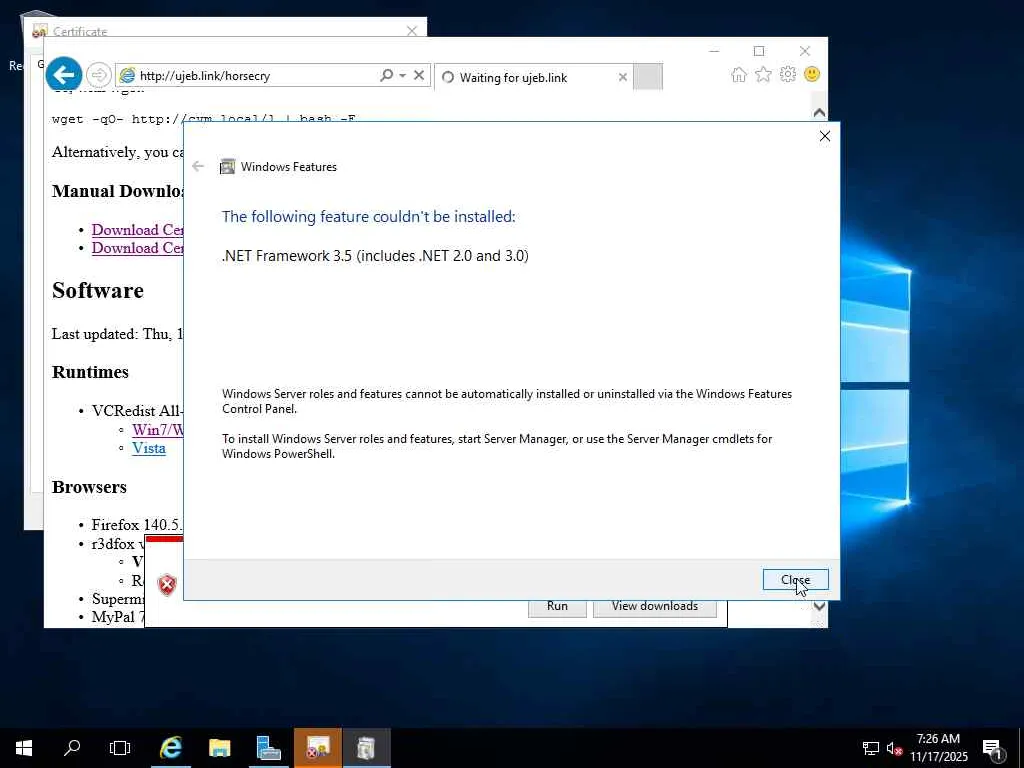Open the first Download Cer link
Image resolution: width=1024 pixels, height=768 pixels.
click(138, 230)
